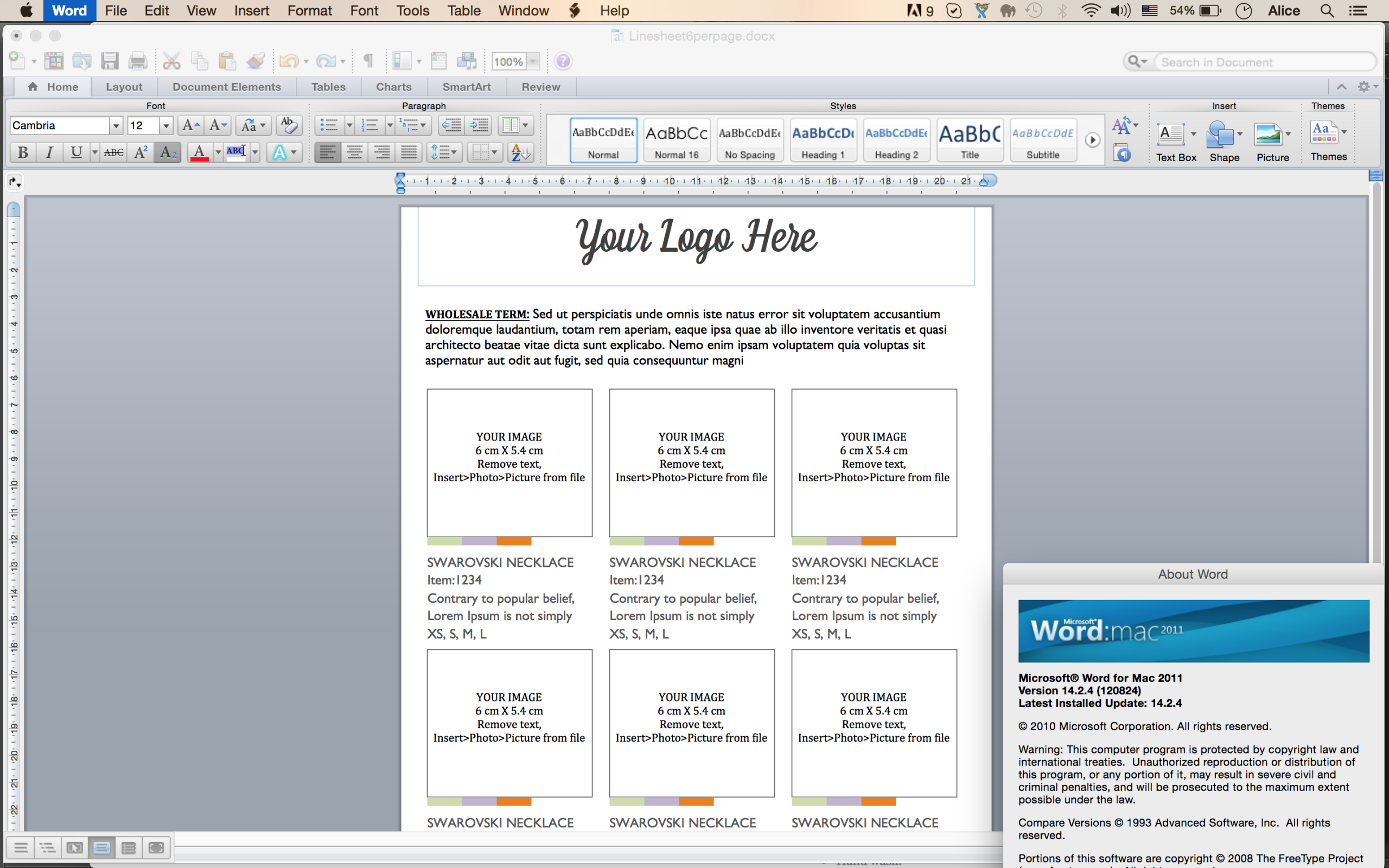Screen dimensions: 1389x868
Task: Apply text highlight color button
Action: [237, 152]
